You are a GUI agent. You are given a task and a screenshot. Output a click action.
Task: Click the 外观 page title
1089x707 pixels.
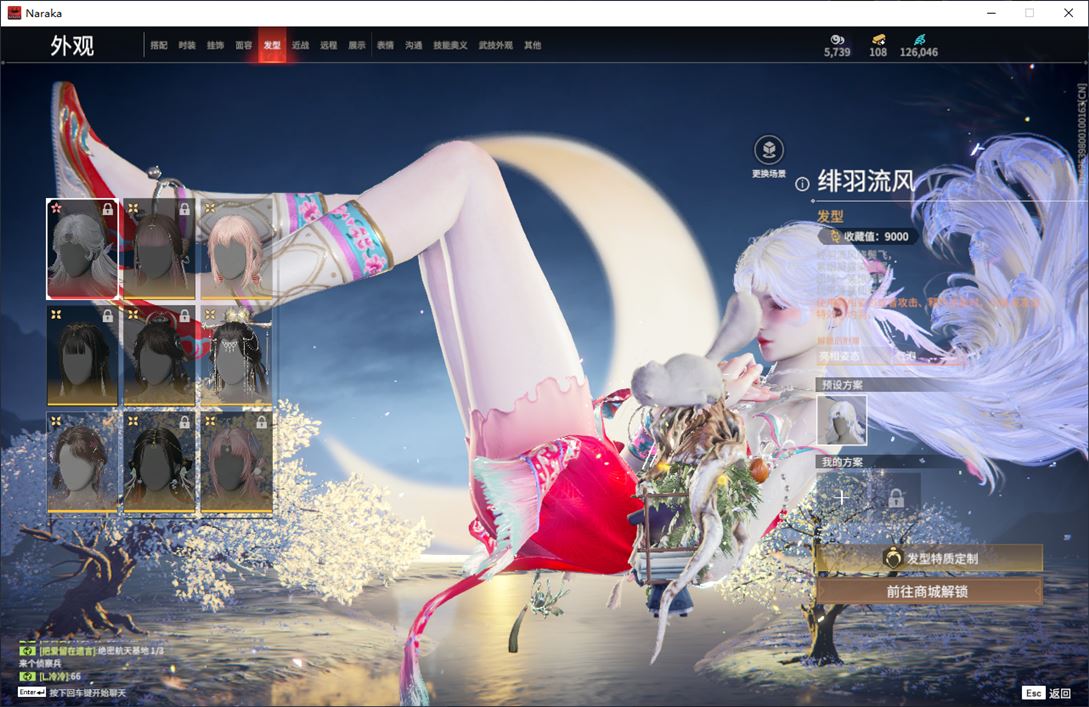(72, 46)
